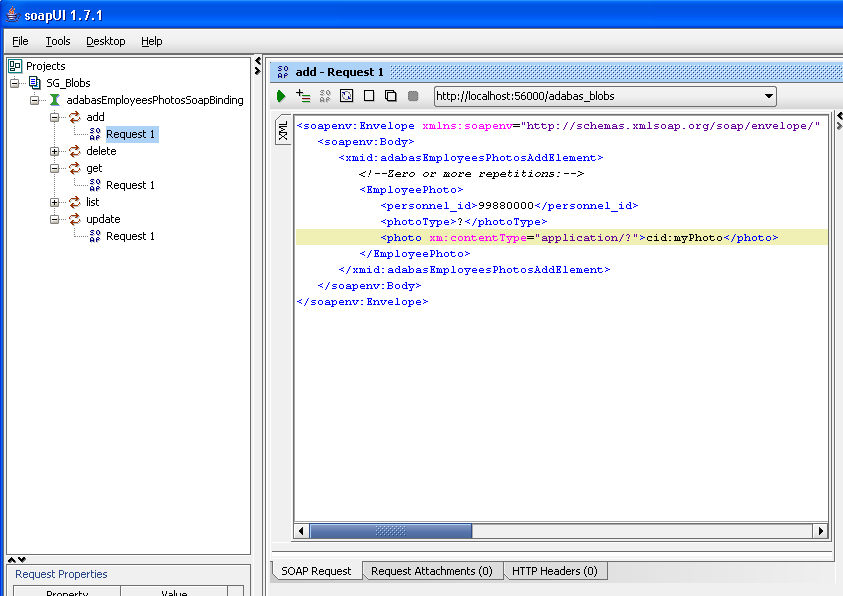Click the Value column header
The width and height of the screenshot is (843, 596).
tap(174, 592)
